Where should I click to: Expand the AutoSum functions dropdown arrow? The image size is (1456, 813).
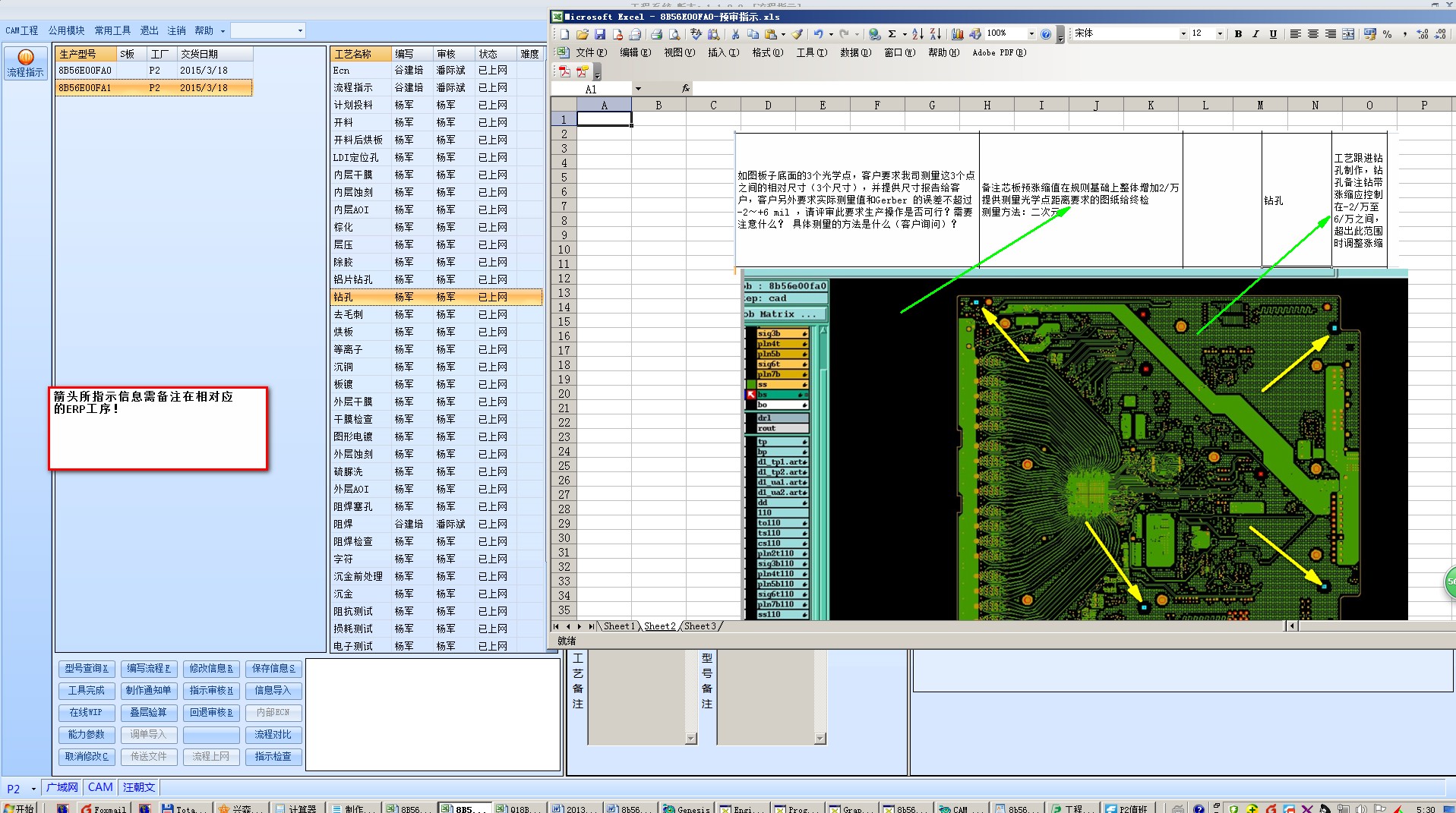[x=905, y=34]
